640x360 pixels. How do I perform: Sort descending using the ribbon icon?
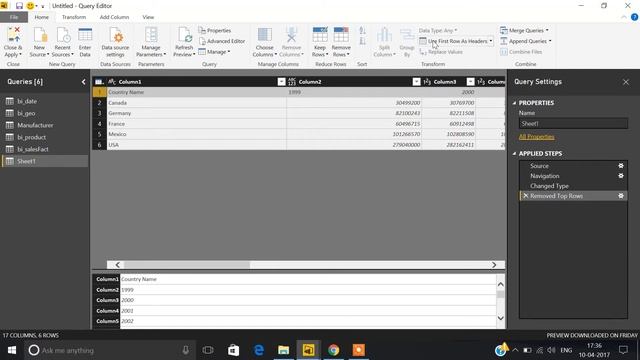click(x=362, y=41)
